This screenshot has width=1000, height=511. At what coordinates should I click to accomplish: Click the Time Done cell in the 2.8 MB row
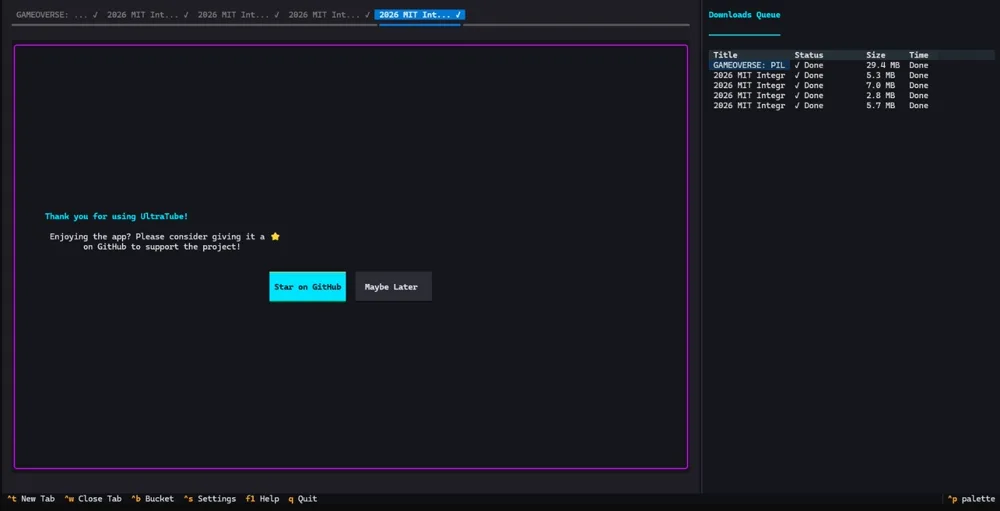tap(918, 96)
